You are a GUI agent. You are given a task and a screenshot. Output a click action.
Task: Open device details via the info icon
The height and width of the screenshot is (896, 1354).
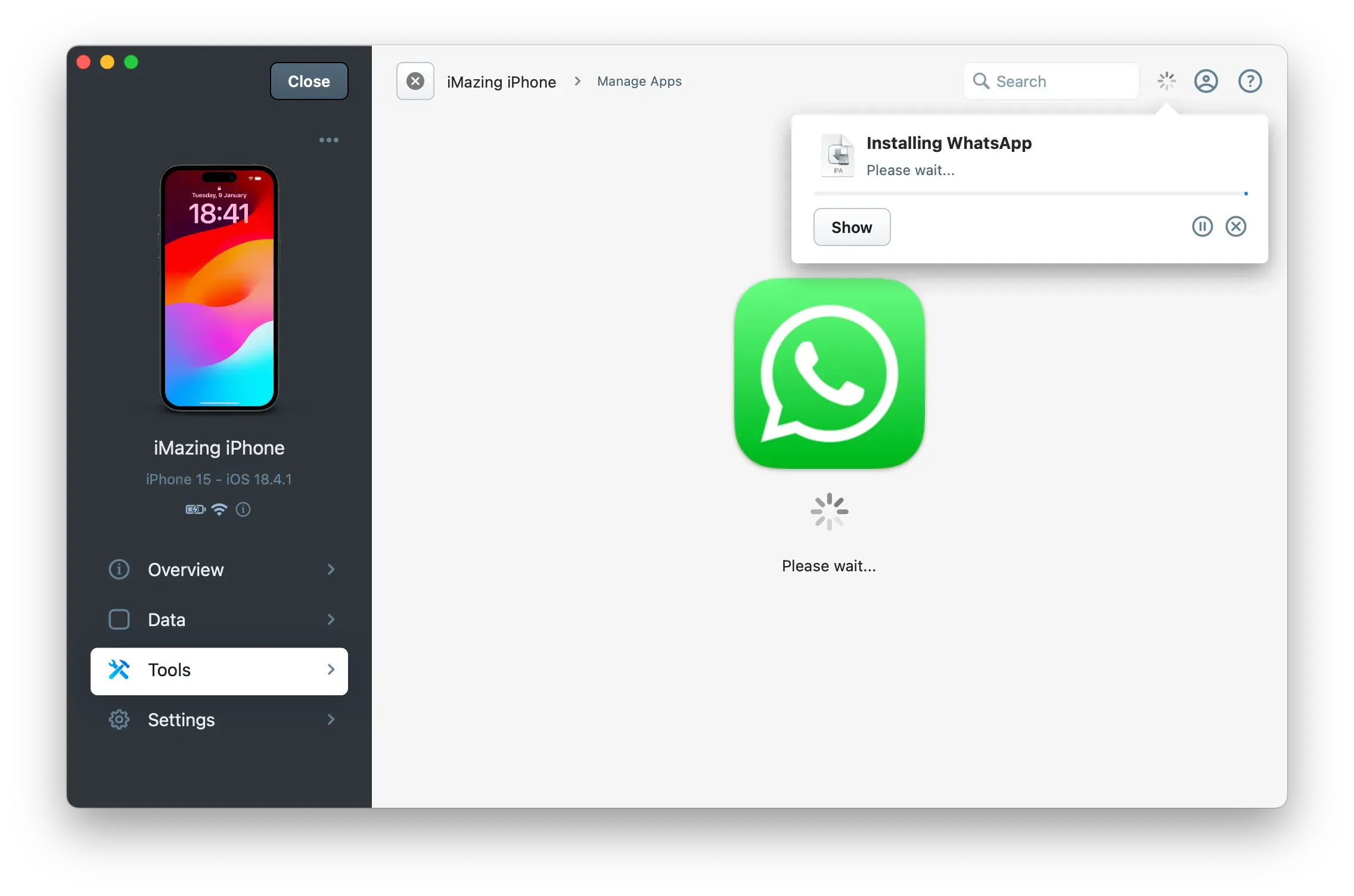243,509
